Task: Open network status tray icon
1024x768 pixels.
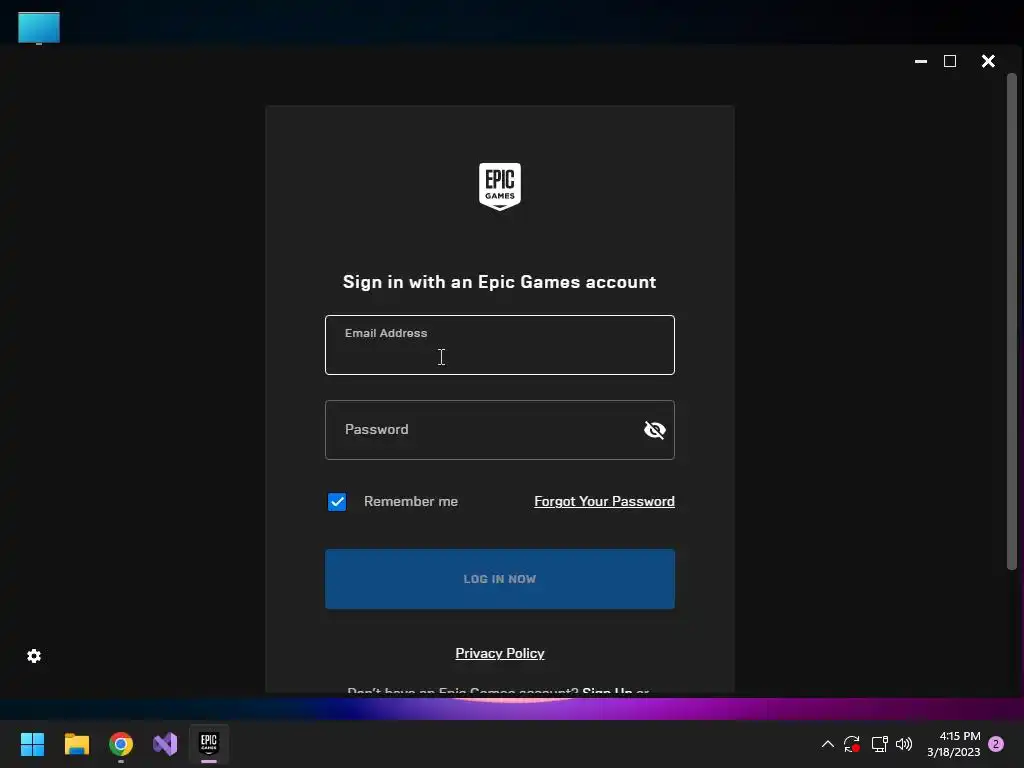Action: pos(879,744)
